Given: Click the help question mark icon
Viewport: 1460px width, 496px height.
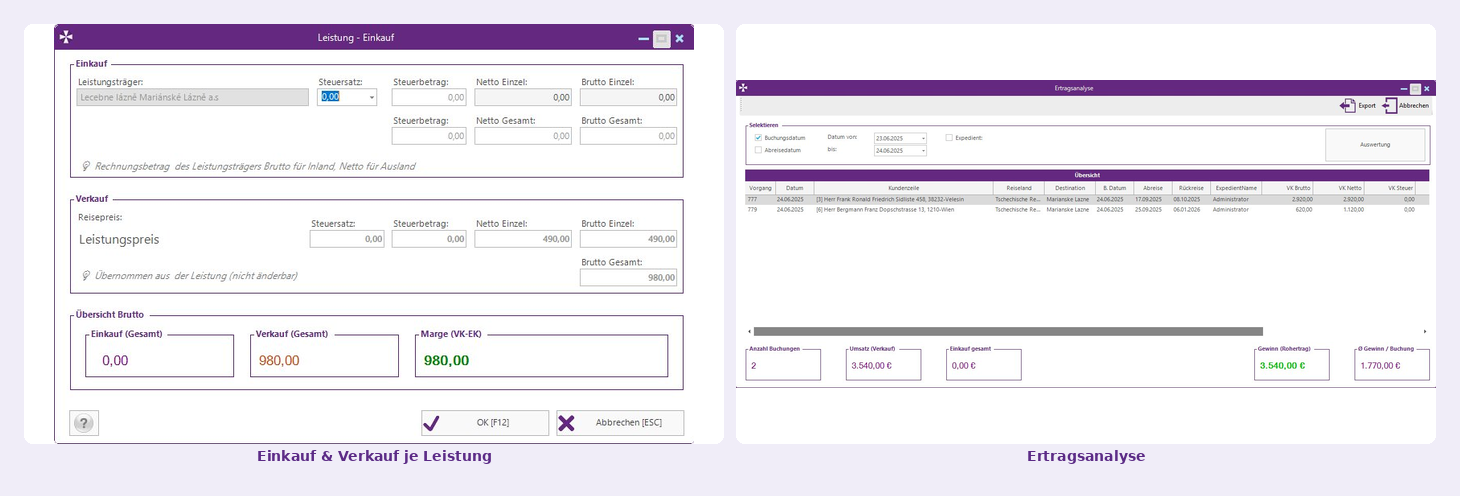Looking at the screenshot, I should [84, 423].
